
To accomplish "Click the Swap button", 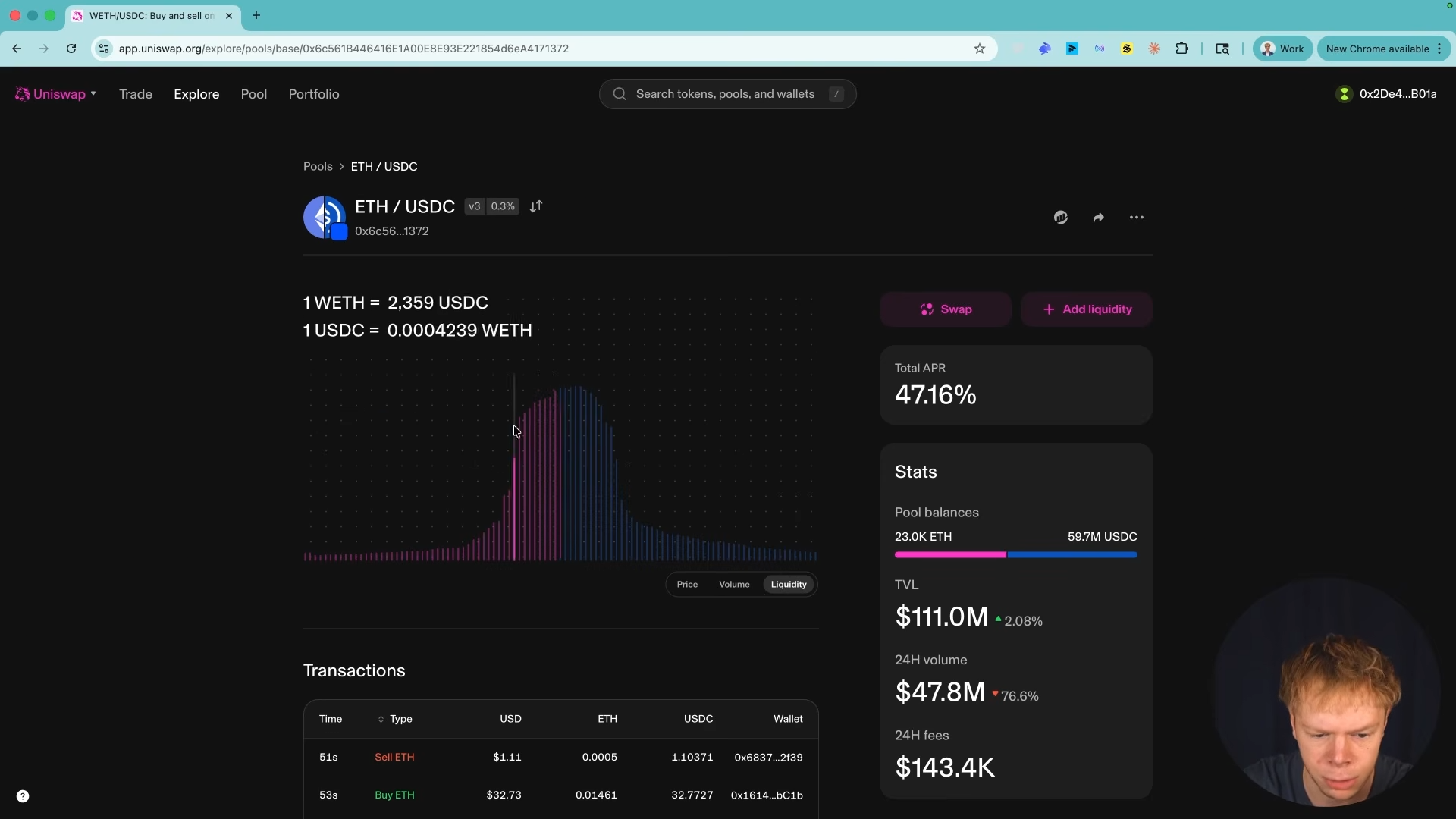I will tap(946, 309).
